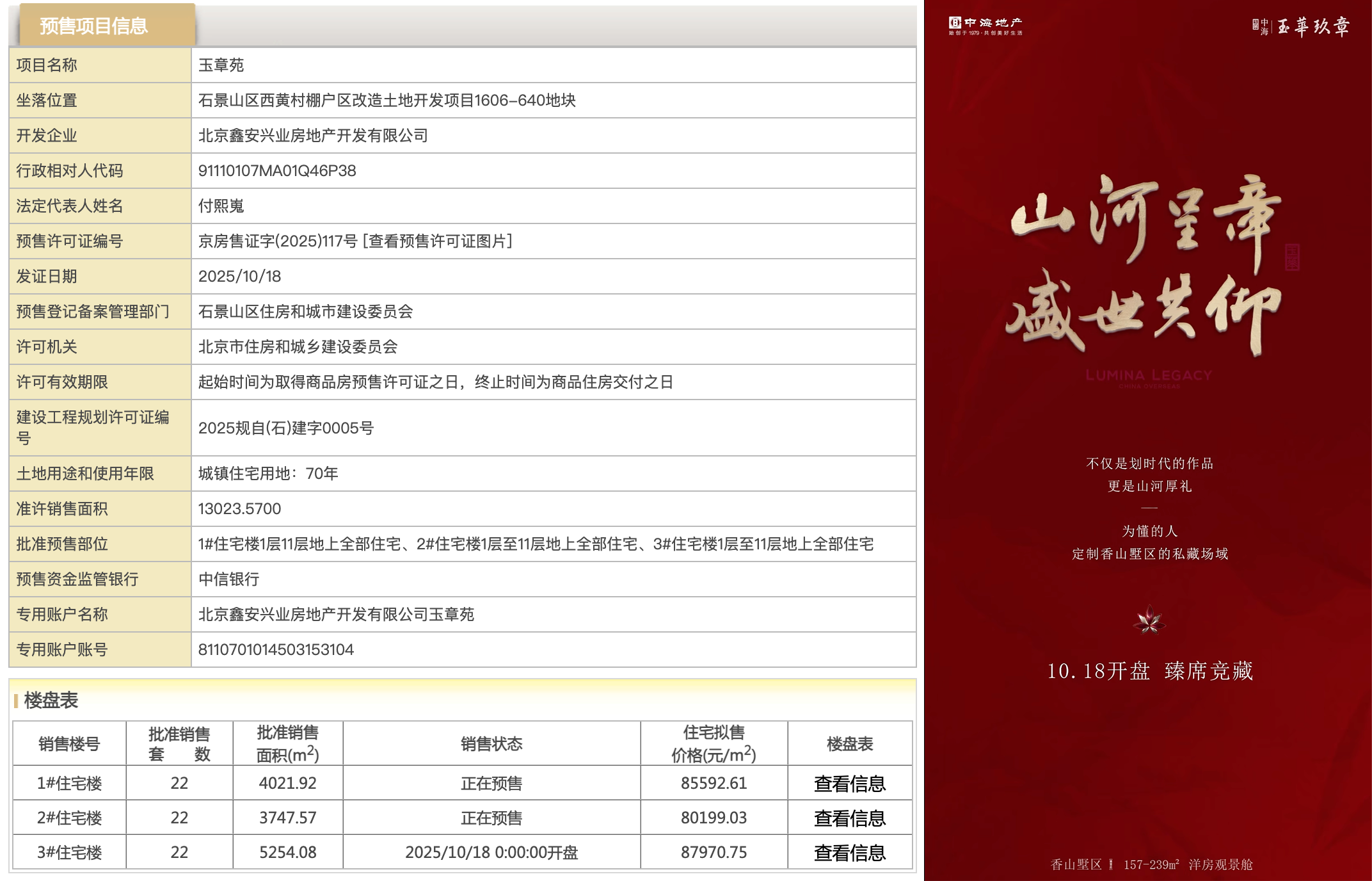The width and height of the screenshot is (1372, 881).
Task: Click the 中海地产 logo on the poster
Action: (x=985, y=26)
